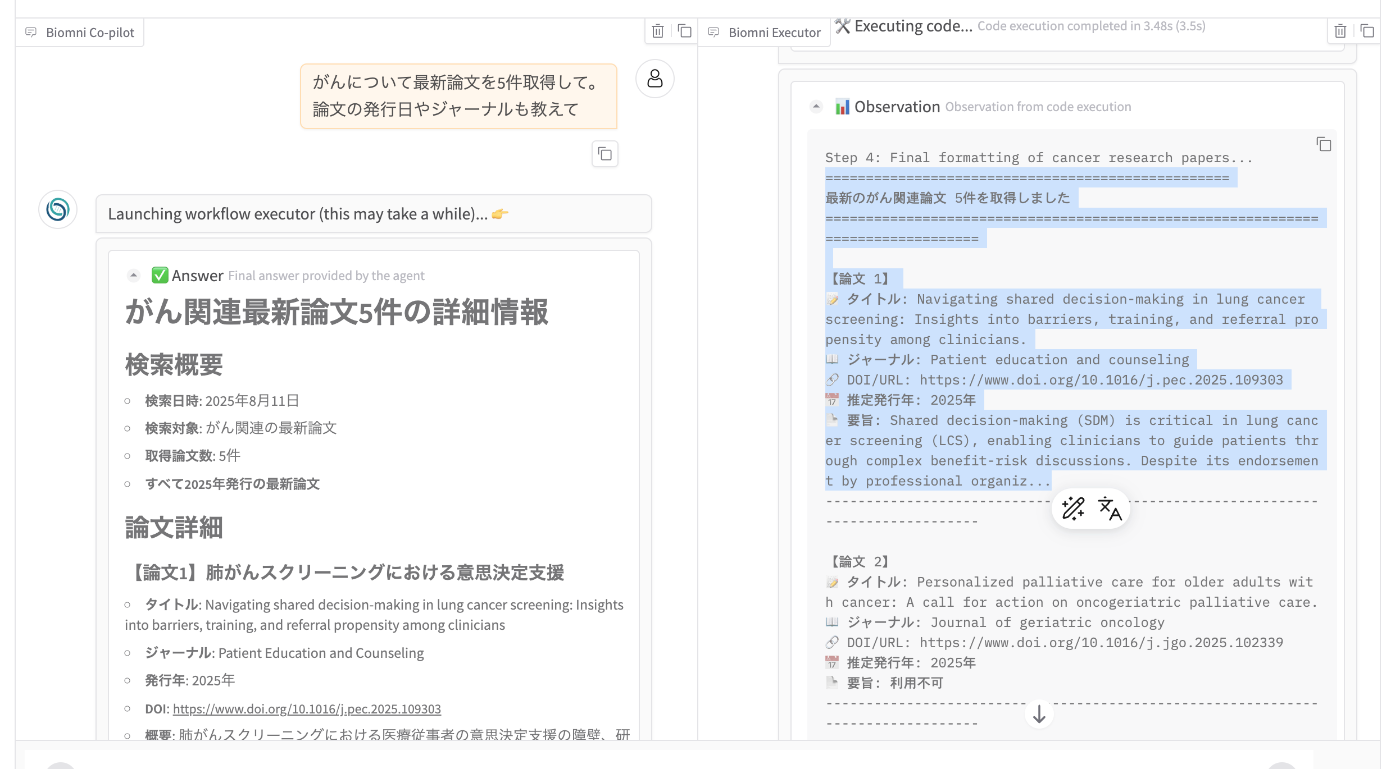Jump to bottom with down-arrow button in Executor
This screenshot has height=769, width=1400.
pos(1039,714)
